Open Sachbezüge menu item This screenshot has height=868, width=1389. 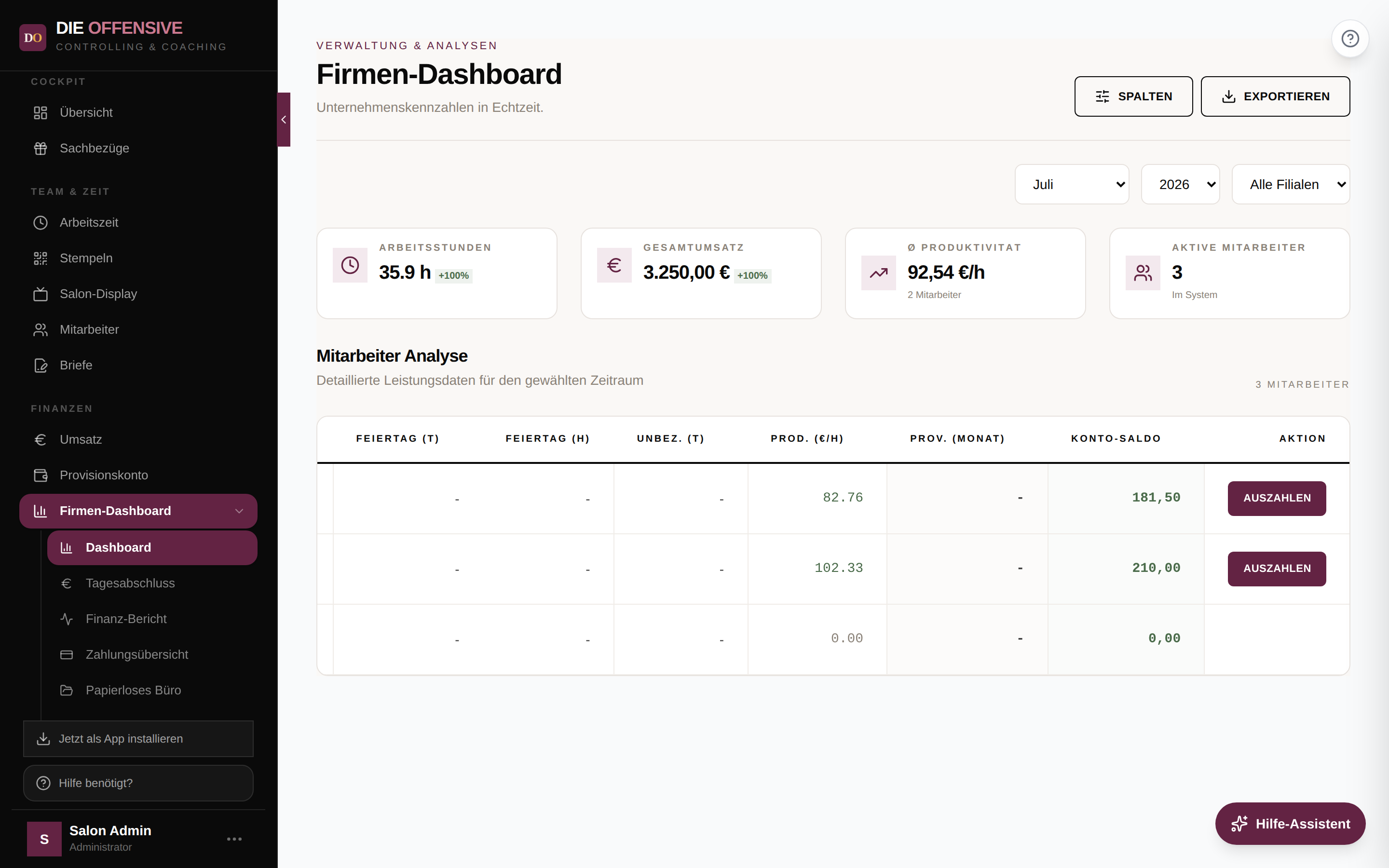pos(138,148)
